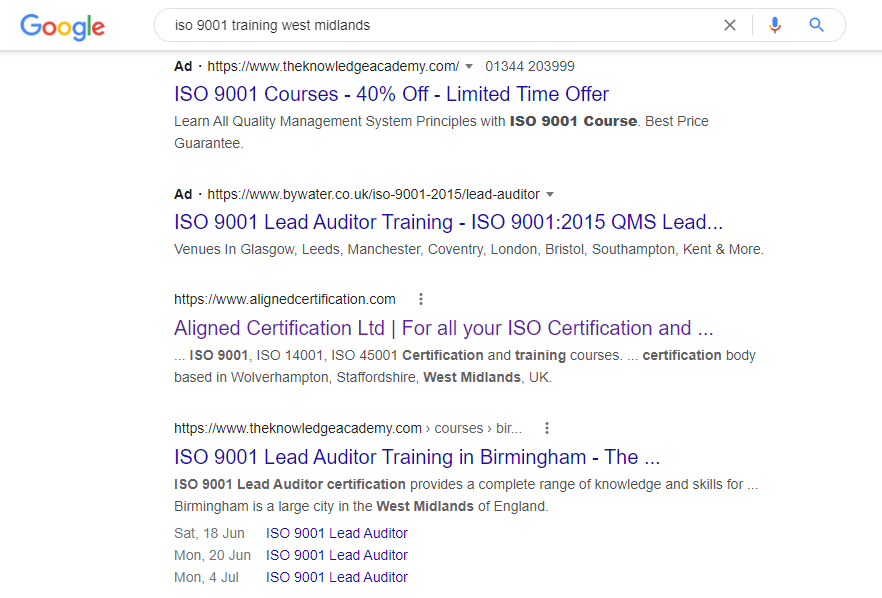882x598 pixels.
Task: Start voice search with microphone icon
Action: (x=774, y=25)
